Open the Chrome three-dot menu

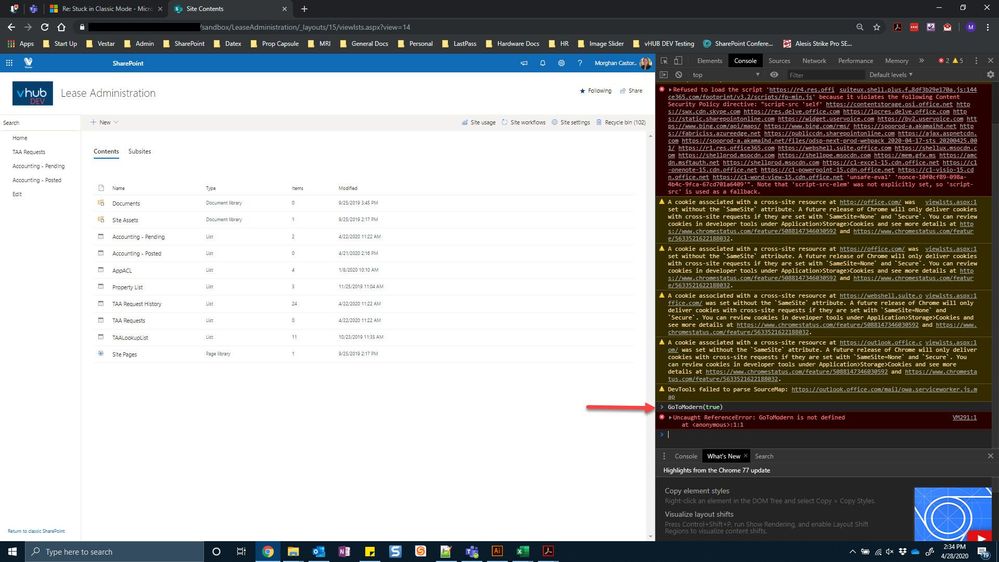988,27
